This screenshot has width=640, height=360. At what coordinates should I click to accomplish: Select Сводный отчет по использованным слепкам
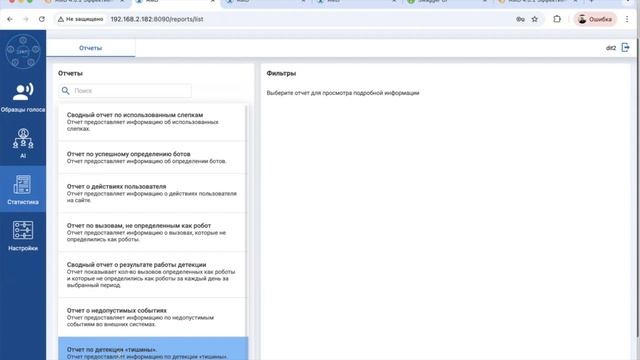pyautogui.click(x=153, y=122)
